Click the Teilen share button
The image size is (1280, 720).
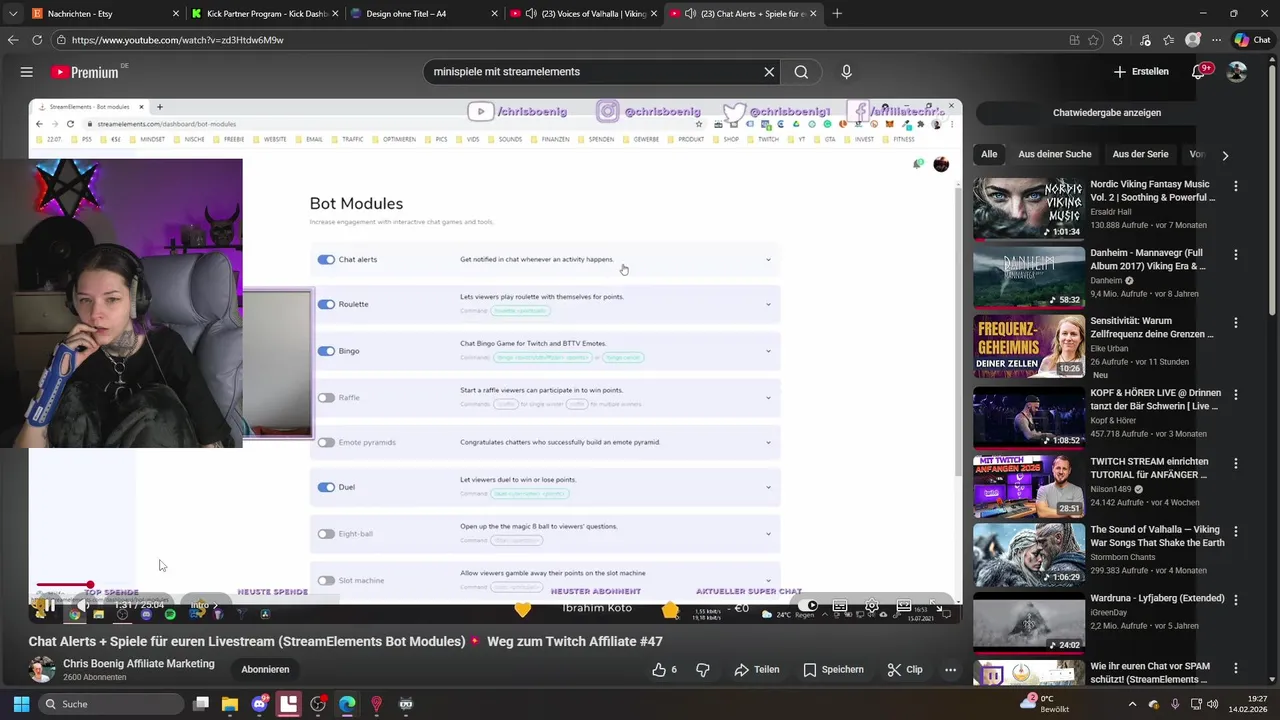757,670
